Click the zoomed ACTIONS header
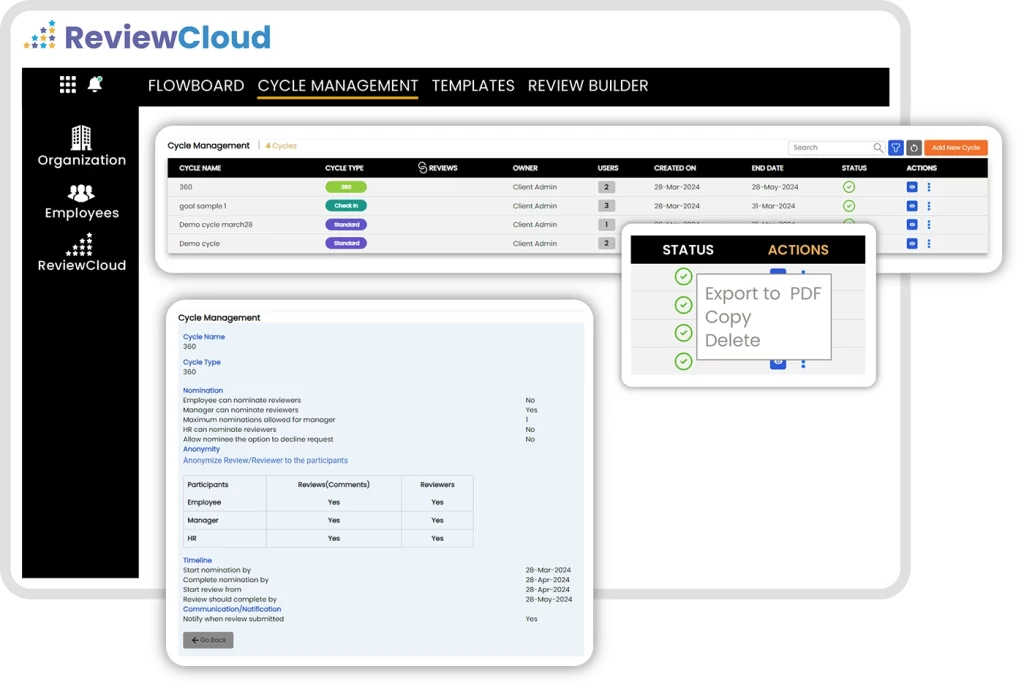1024x688 pixels. point(798,250)
